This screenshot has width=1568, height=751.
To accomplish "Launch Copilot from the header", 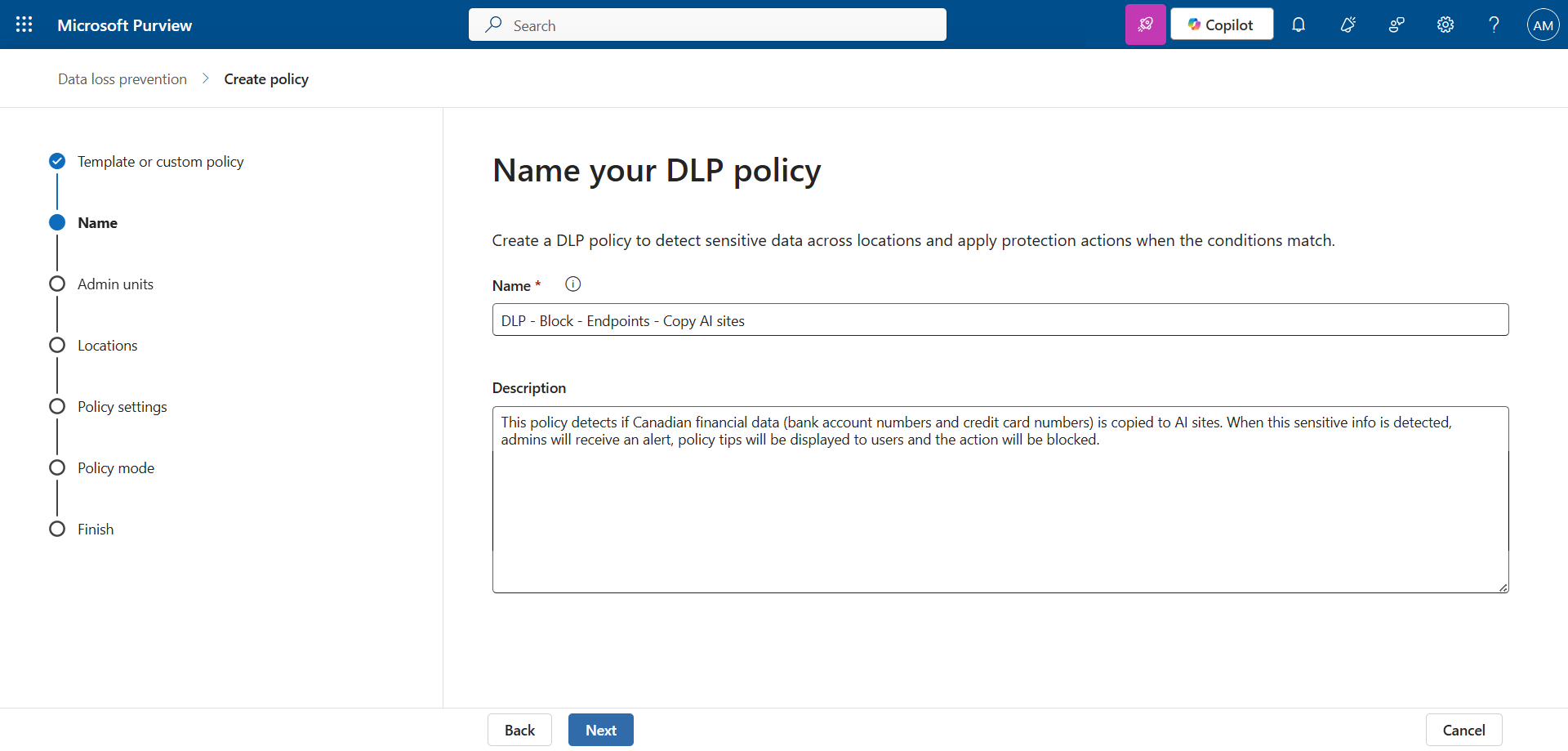I will coord(1221,25).
